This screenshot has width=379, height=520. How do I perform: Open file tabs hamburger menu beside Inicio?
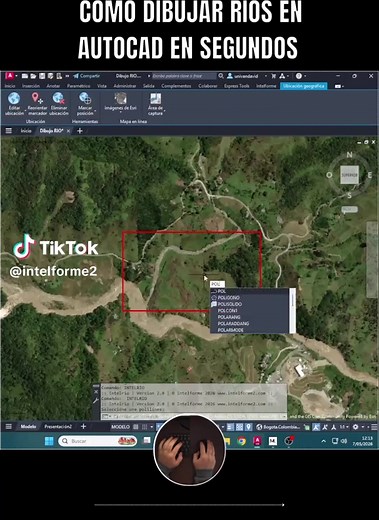pos(9,131)
